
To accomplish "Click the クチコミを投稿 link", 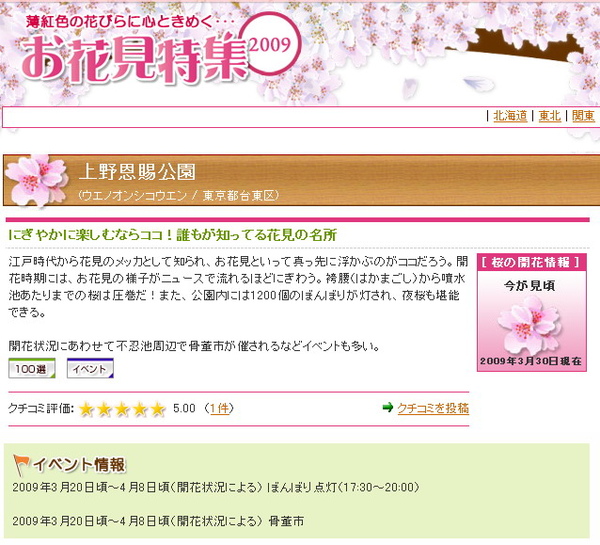I will (433, 408).
